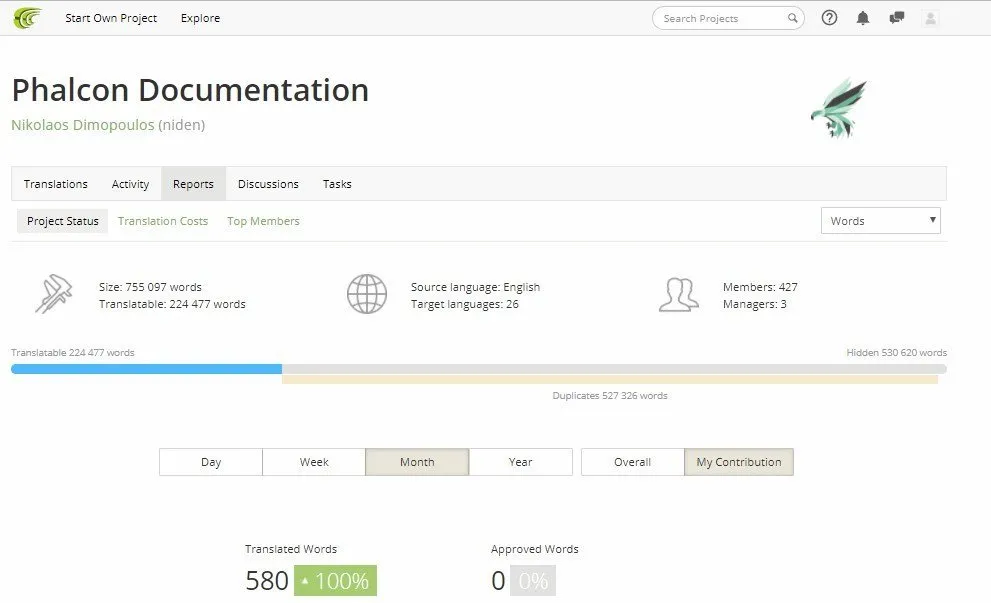Select the Month period toggle
The image size is (991, 603).
pos(417,462)
